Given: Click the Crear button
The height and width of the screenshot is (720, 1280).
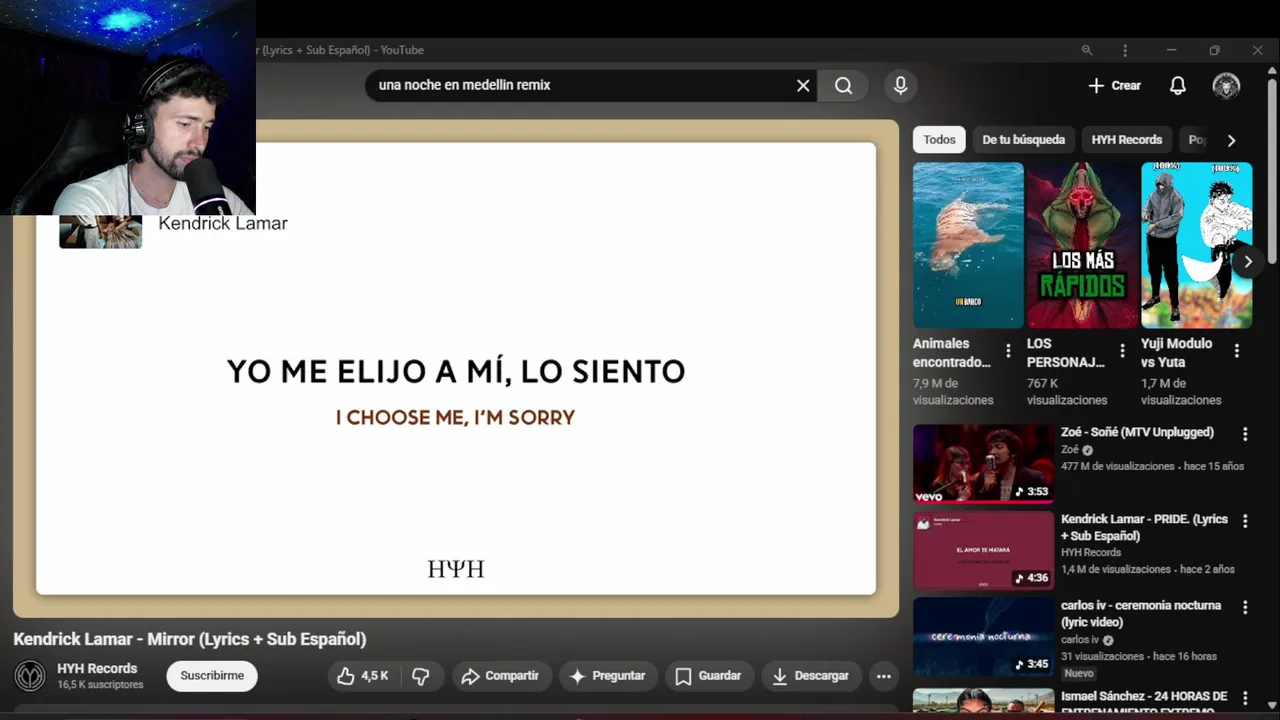Looking at the screenshot, I should (x=1114, y=86).
